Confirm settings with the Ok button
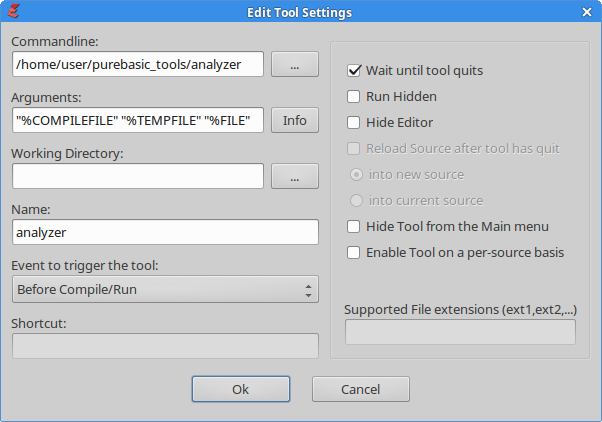The image size is (602, 422). click(240, 389)
